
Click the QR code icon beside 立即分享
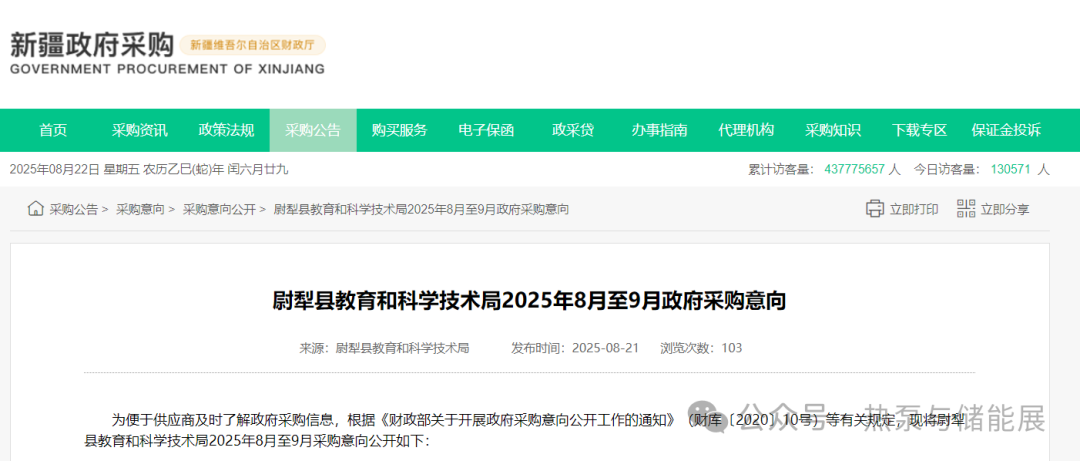click(966, 209)
